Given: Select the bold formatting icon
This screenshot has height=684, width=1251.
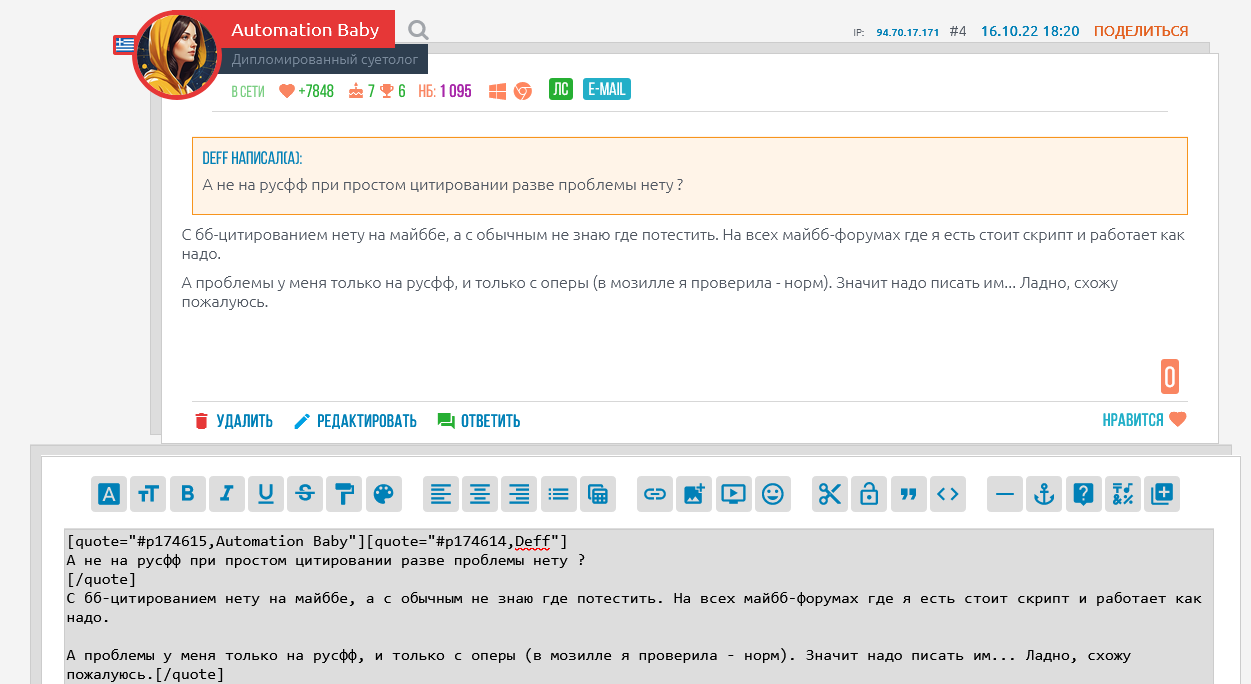Looking at the screenshot, I should pos(186,493).
